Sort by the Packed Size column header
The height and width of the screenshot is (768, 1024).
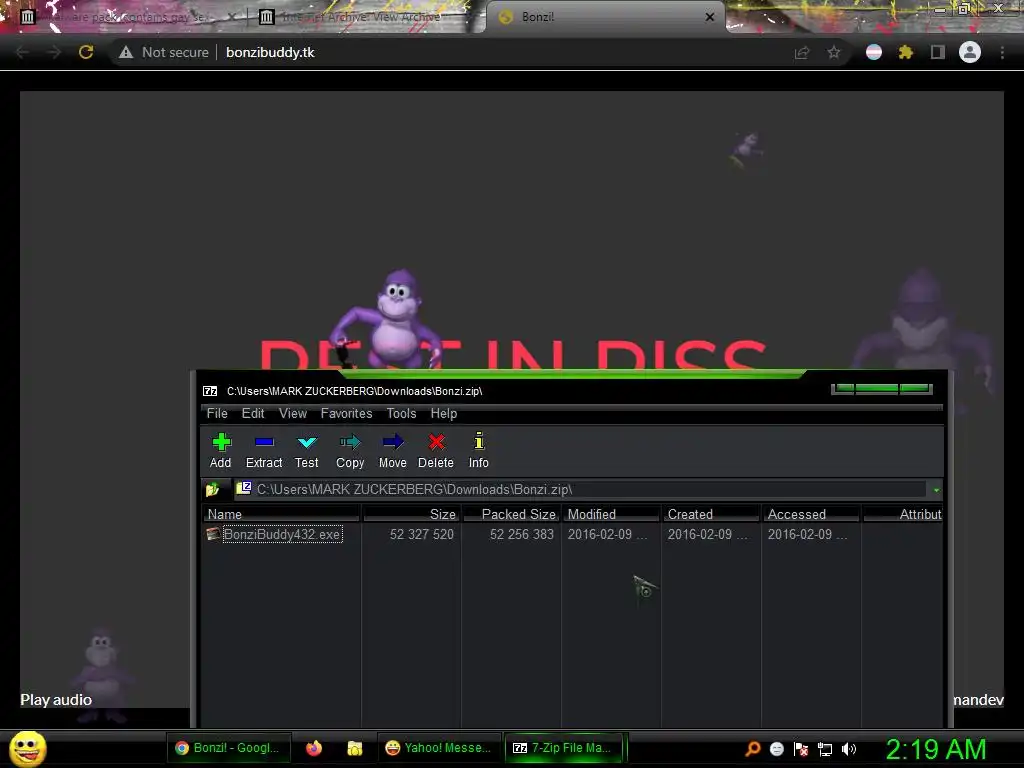(x=511, y=514)
